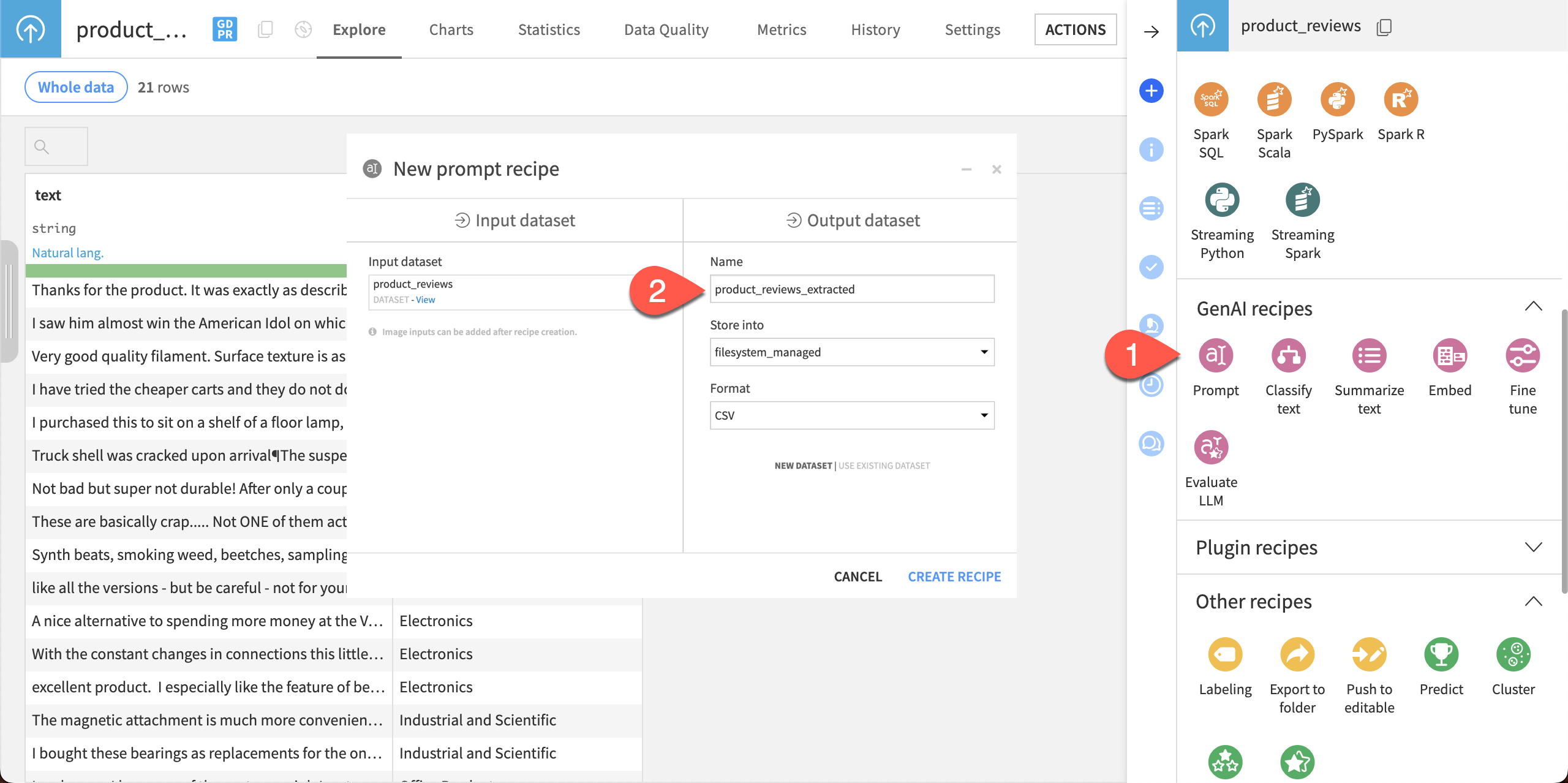This screenshot has width=1568, height=783.
Task: Open the Spark R recipe
Action: [1401, 99]
